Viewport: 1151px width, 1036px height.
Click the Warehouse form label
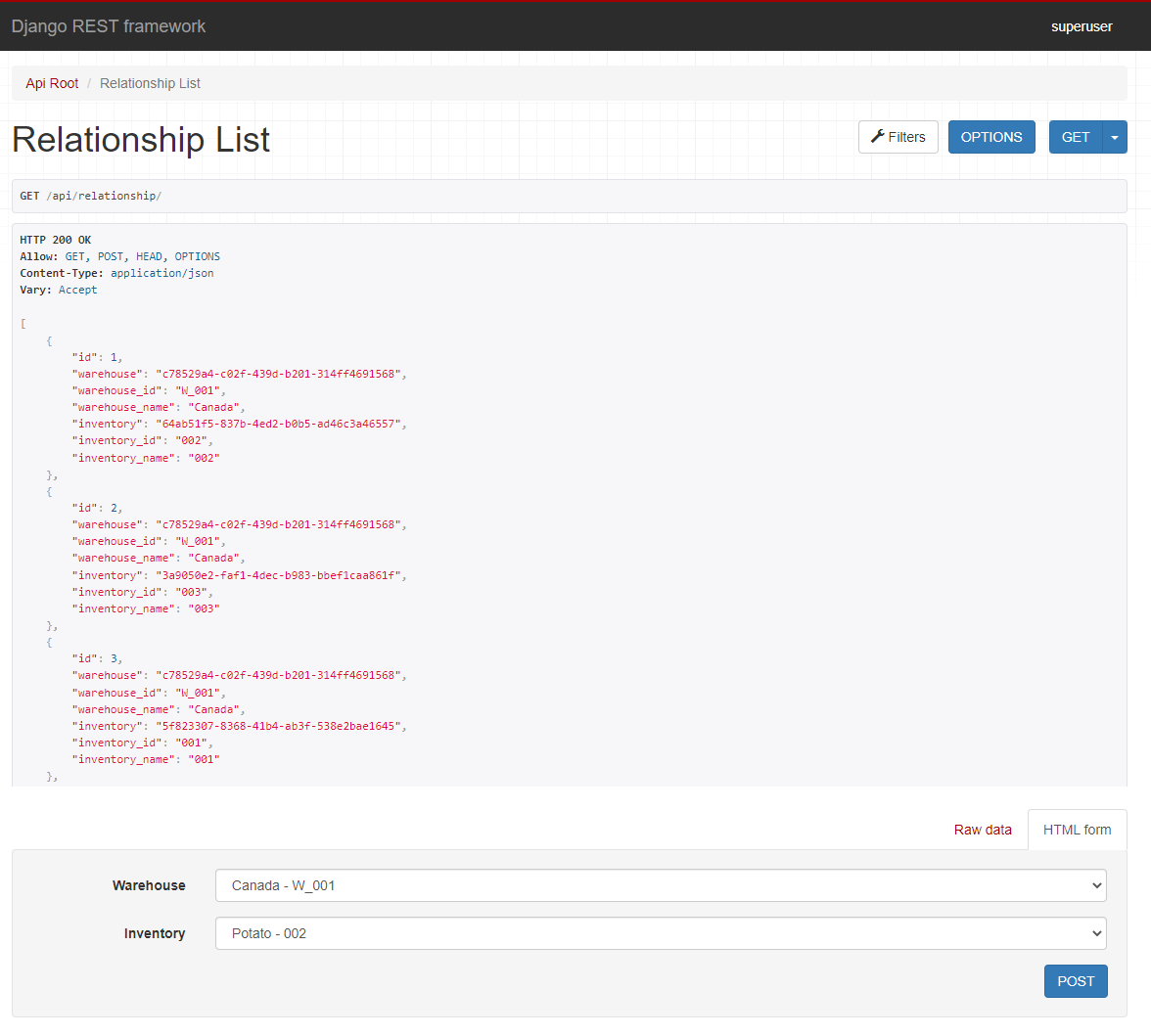[149, 885]
